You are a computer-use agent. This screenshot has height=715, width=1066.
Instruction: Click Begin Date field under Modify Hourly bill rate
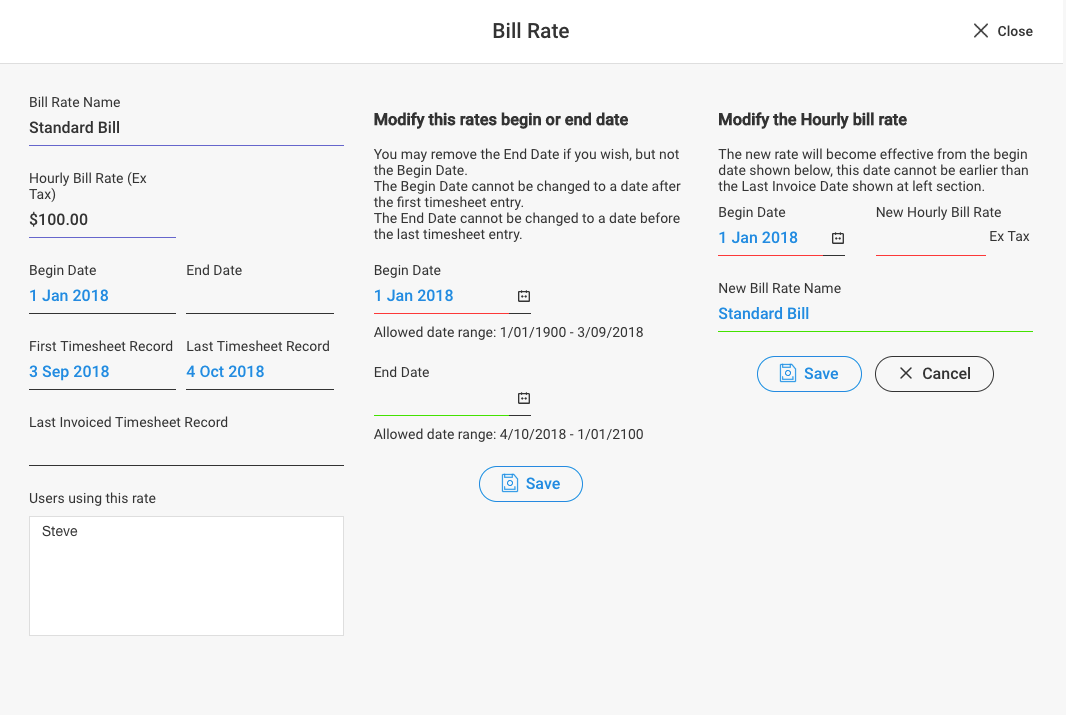[771, 238]
